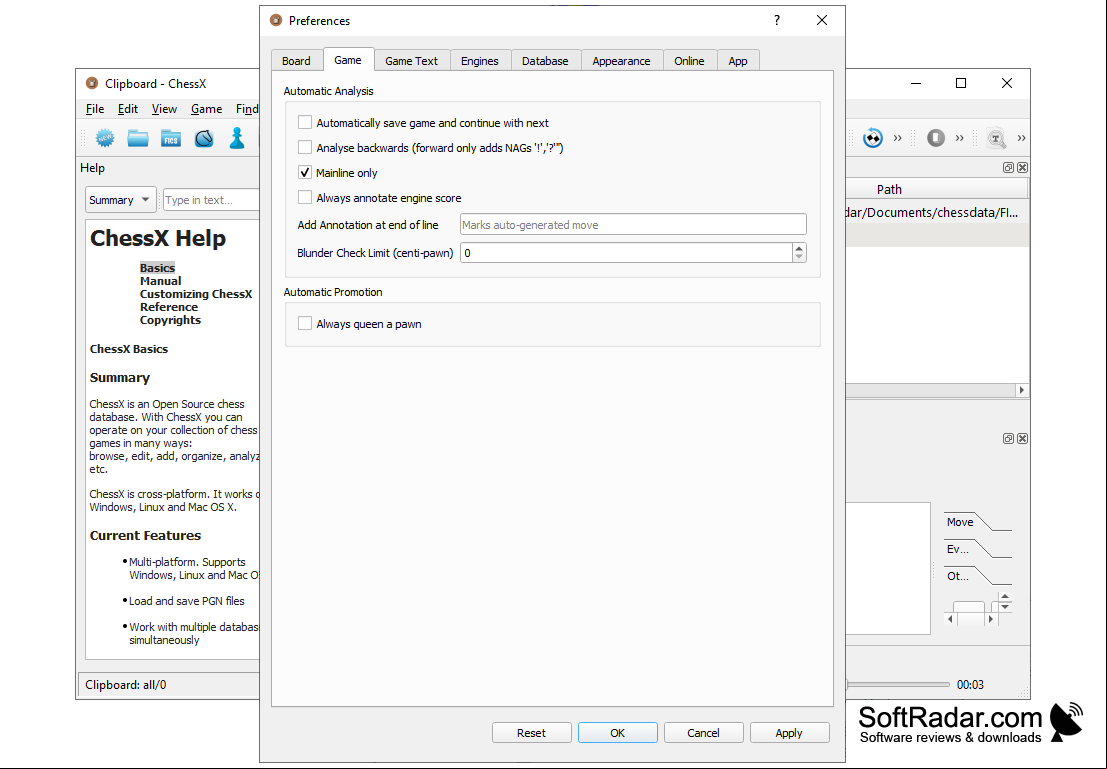Apply the preference changes
Viewport: 1107px width, 769px height.
[789, 733]
